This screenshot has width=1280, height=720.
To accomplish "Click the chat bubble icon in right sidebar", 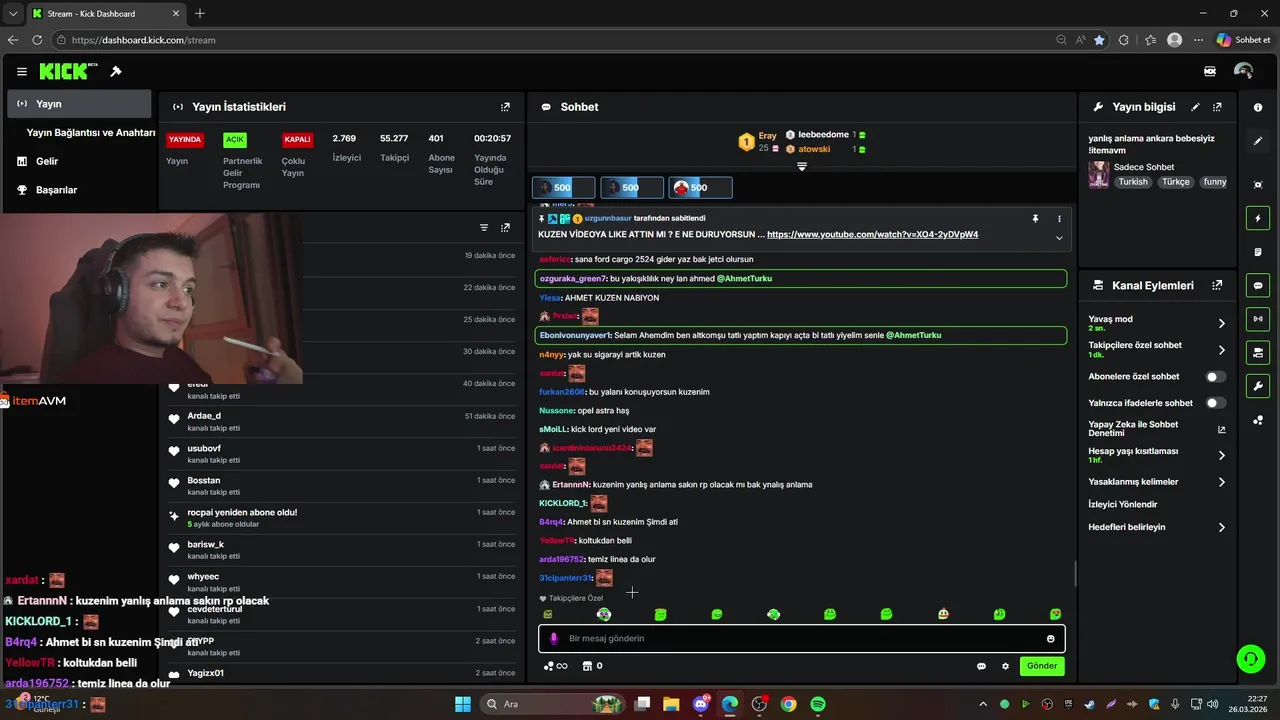I will click(1258, 285).
